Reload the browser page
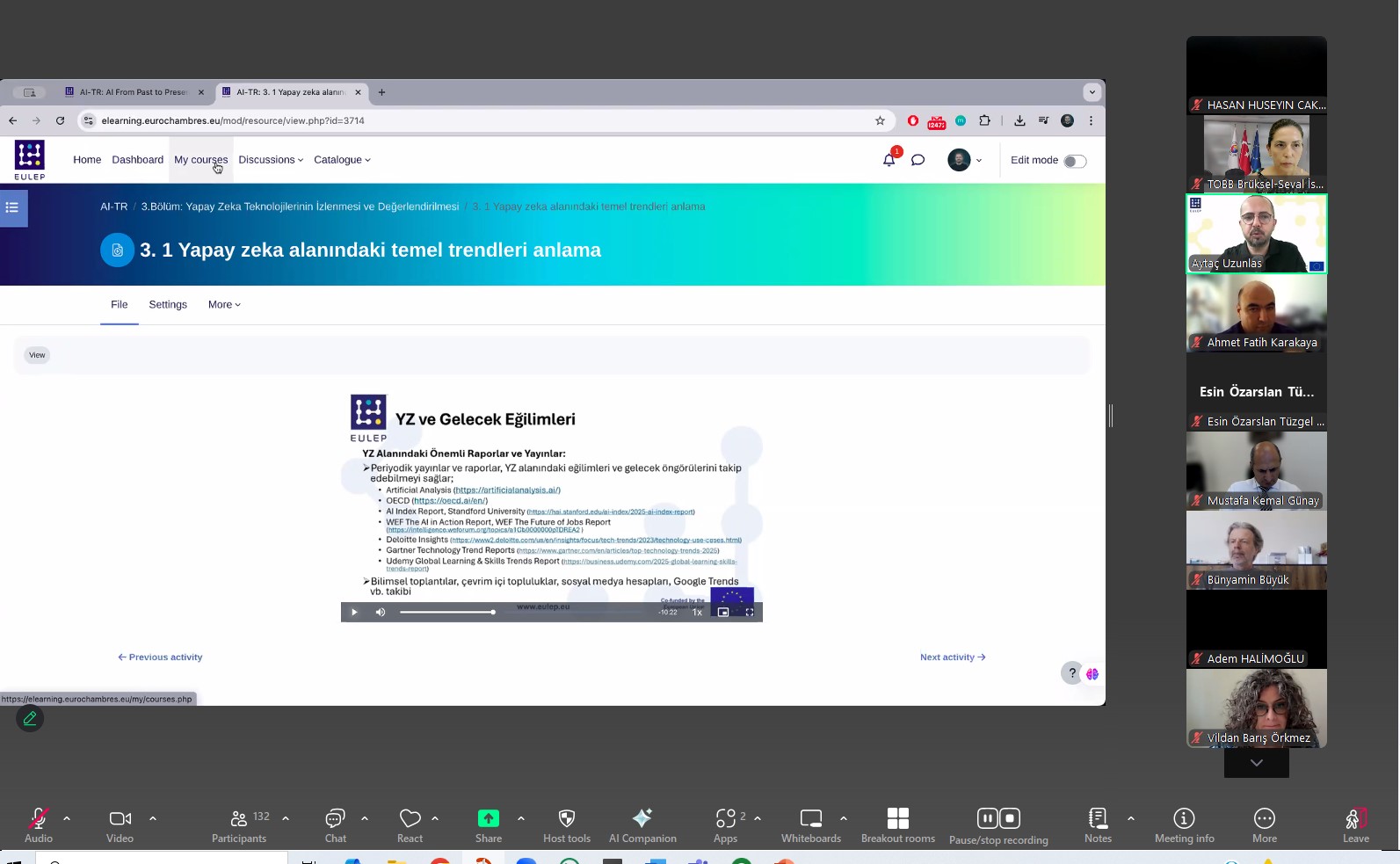The image size is (1400, 864). tap(60, 120)
